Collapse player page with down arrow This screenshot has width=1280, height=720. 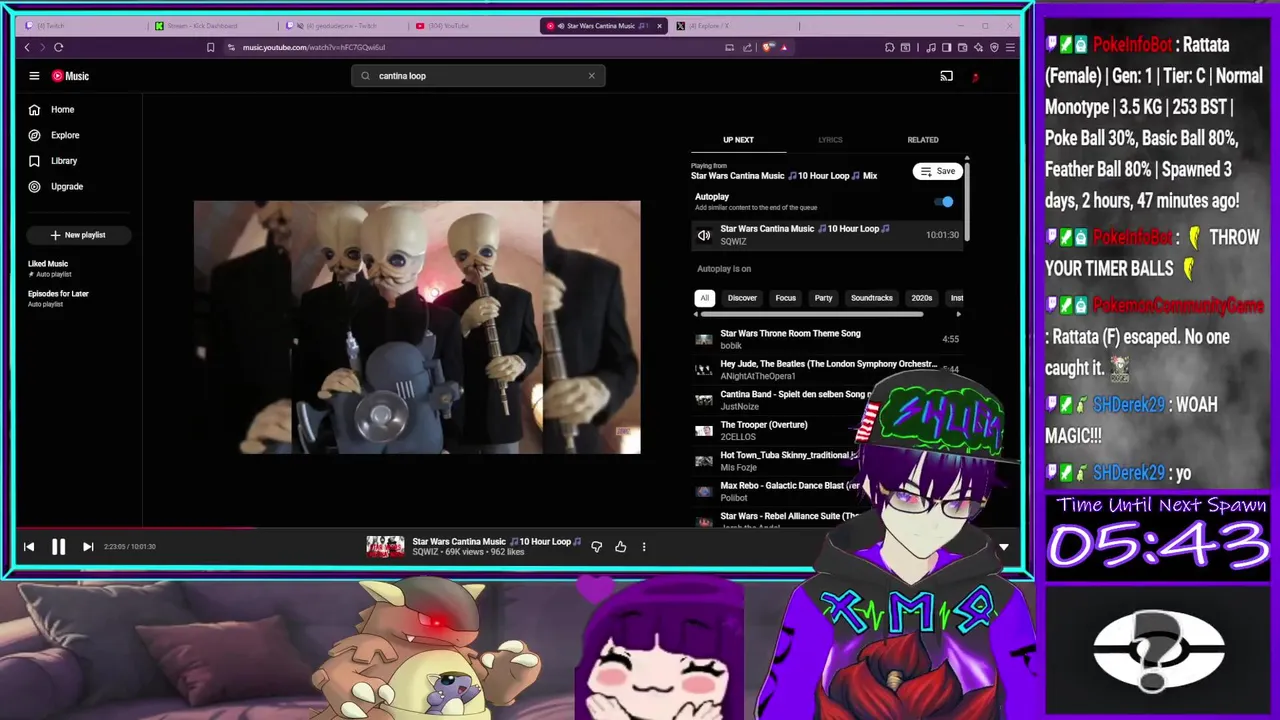(x=1004, y=547)
